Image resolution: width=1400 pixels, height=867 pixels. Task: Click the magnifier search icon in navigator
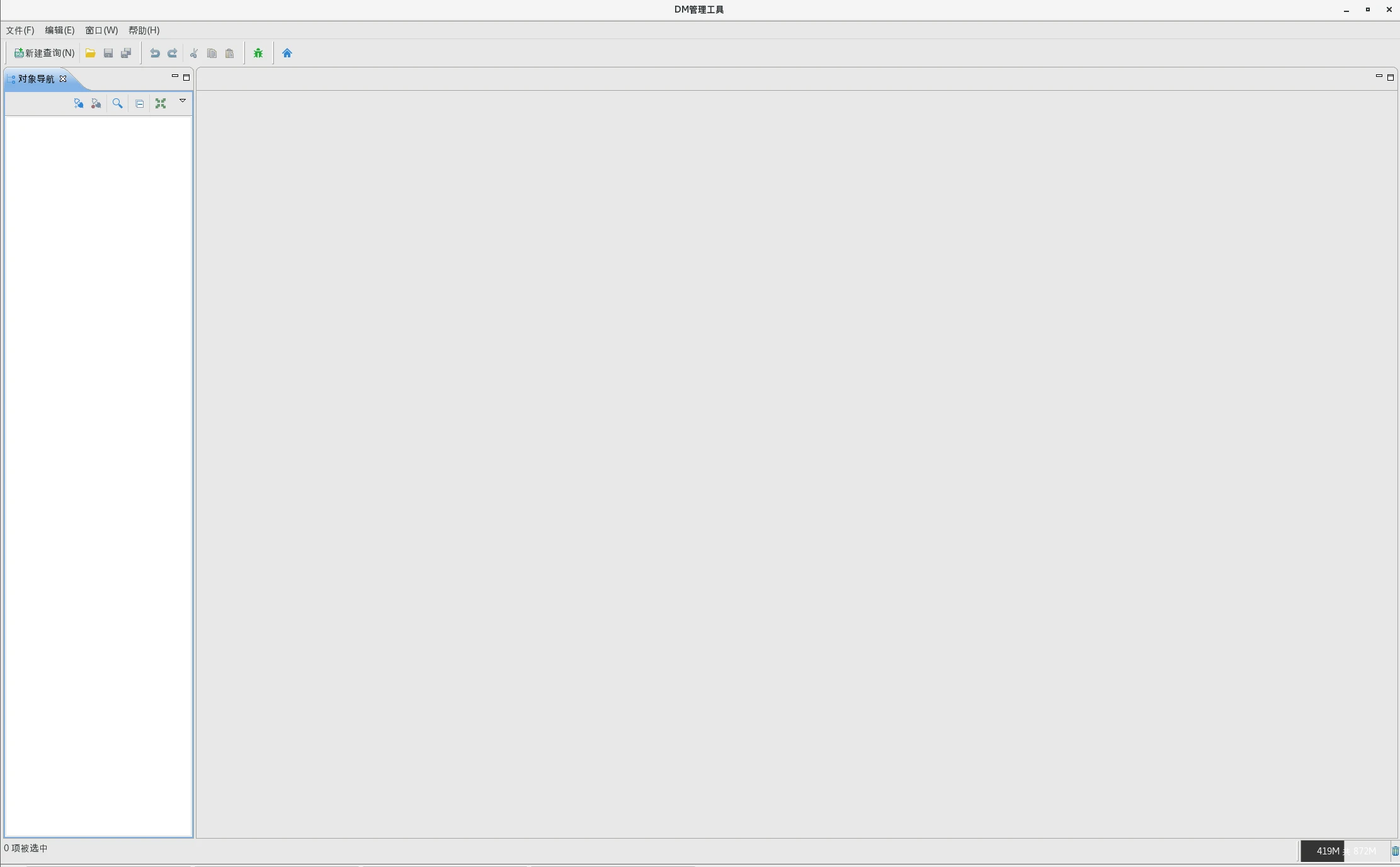coord(117,103)
